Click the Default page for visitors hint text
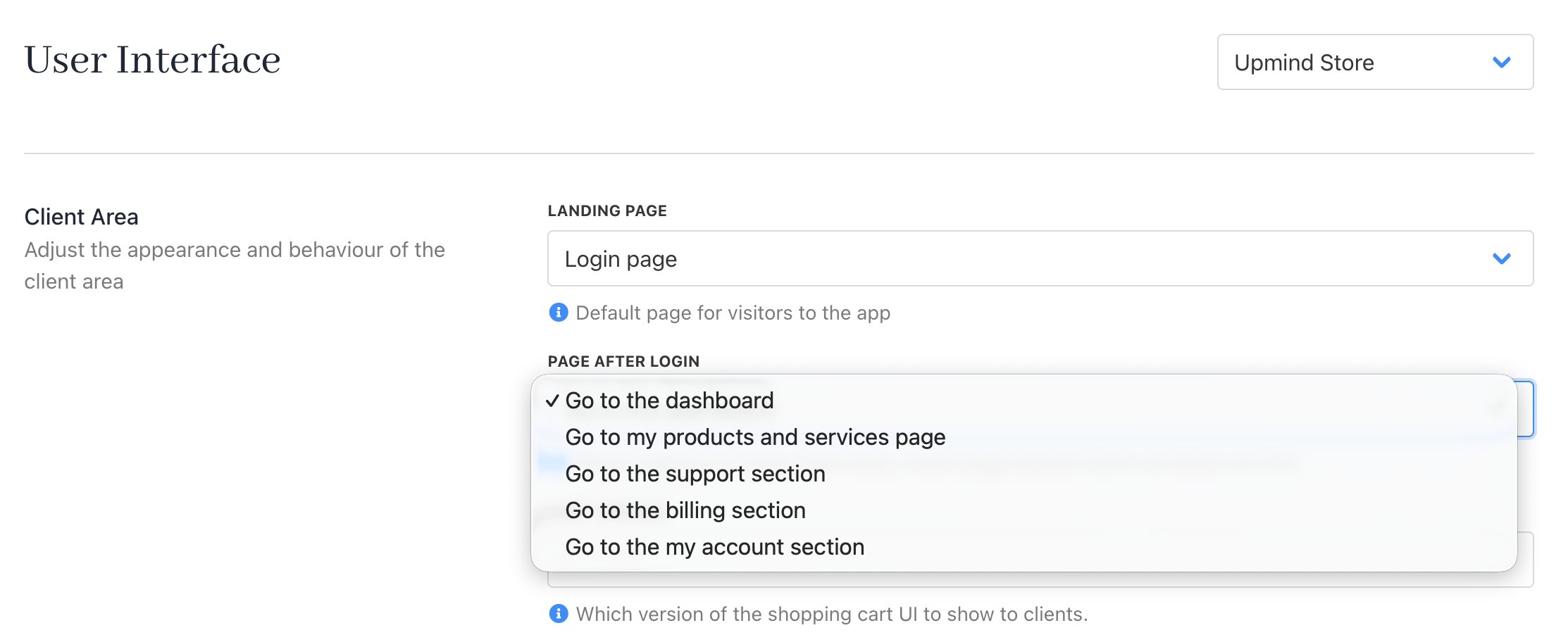 [733, 313]
